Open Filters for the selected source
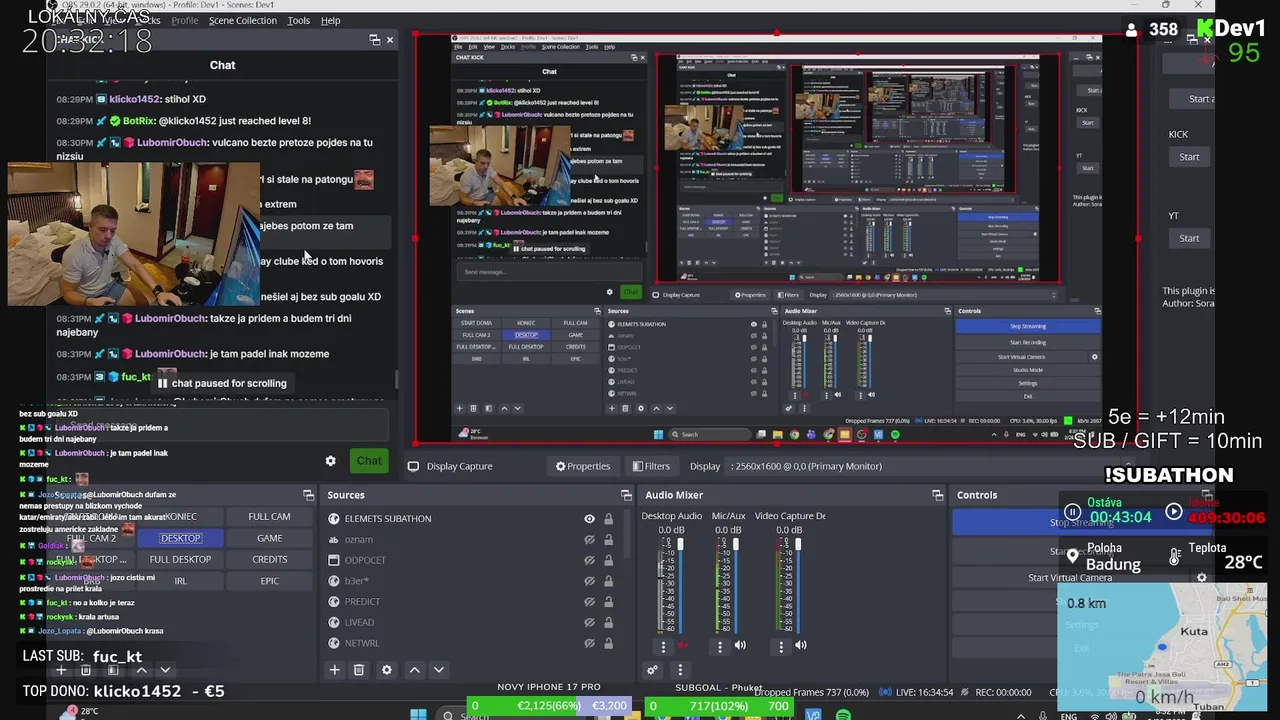 [x=651, y=466]
